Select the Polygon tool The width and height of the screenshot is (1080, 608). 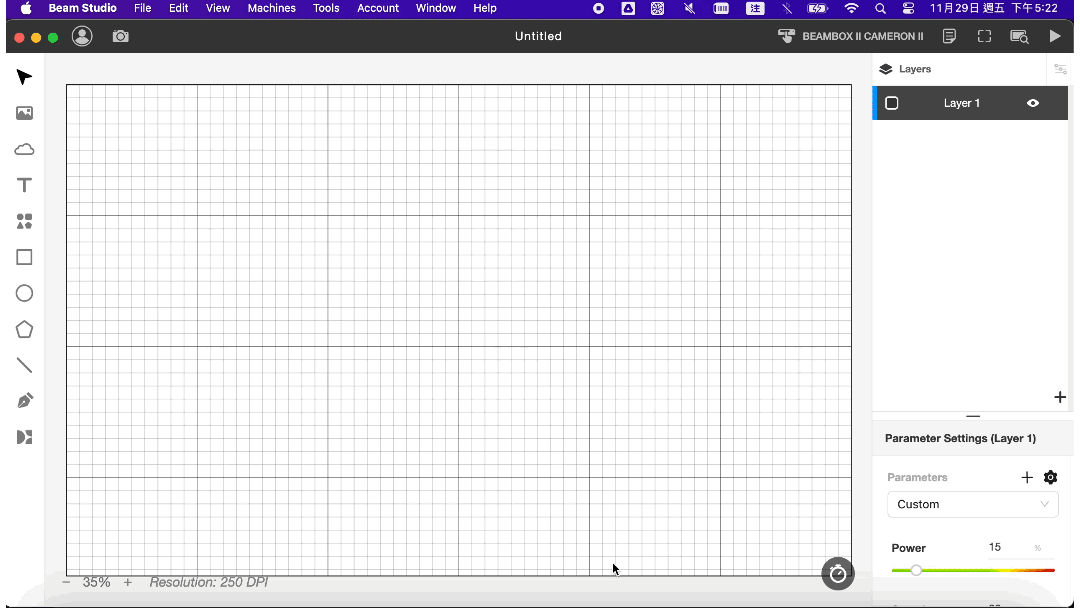coord(25,329)
